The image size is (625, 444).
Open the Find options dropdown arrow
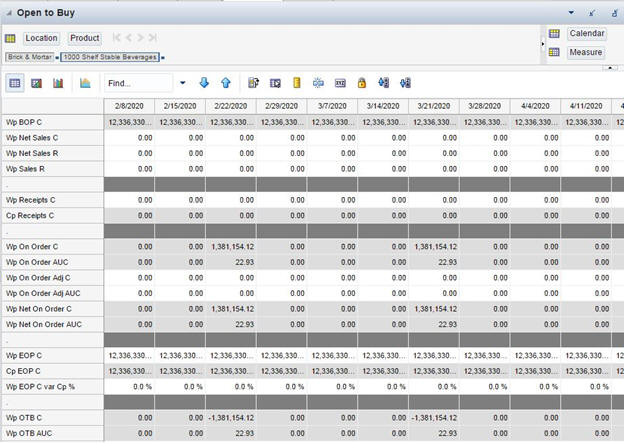183,83
